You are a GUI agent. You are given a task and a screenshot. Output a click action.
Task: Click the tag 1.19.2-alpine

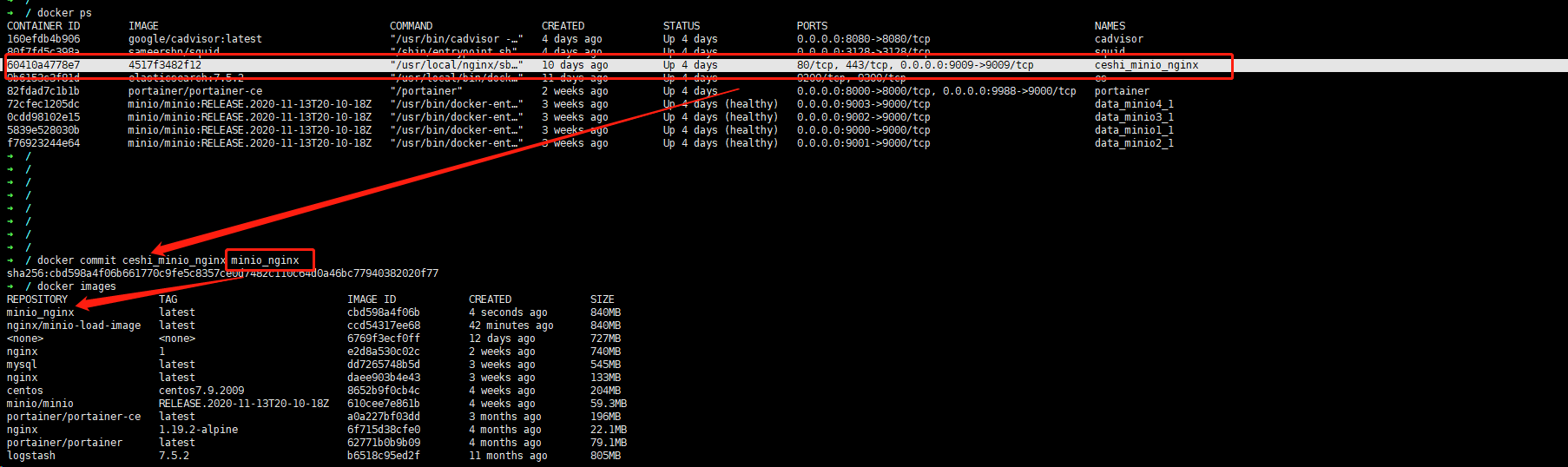[x=198, y=430]
